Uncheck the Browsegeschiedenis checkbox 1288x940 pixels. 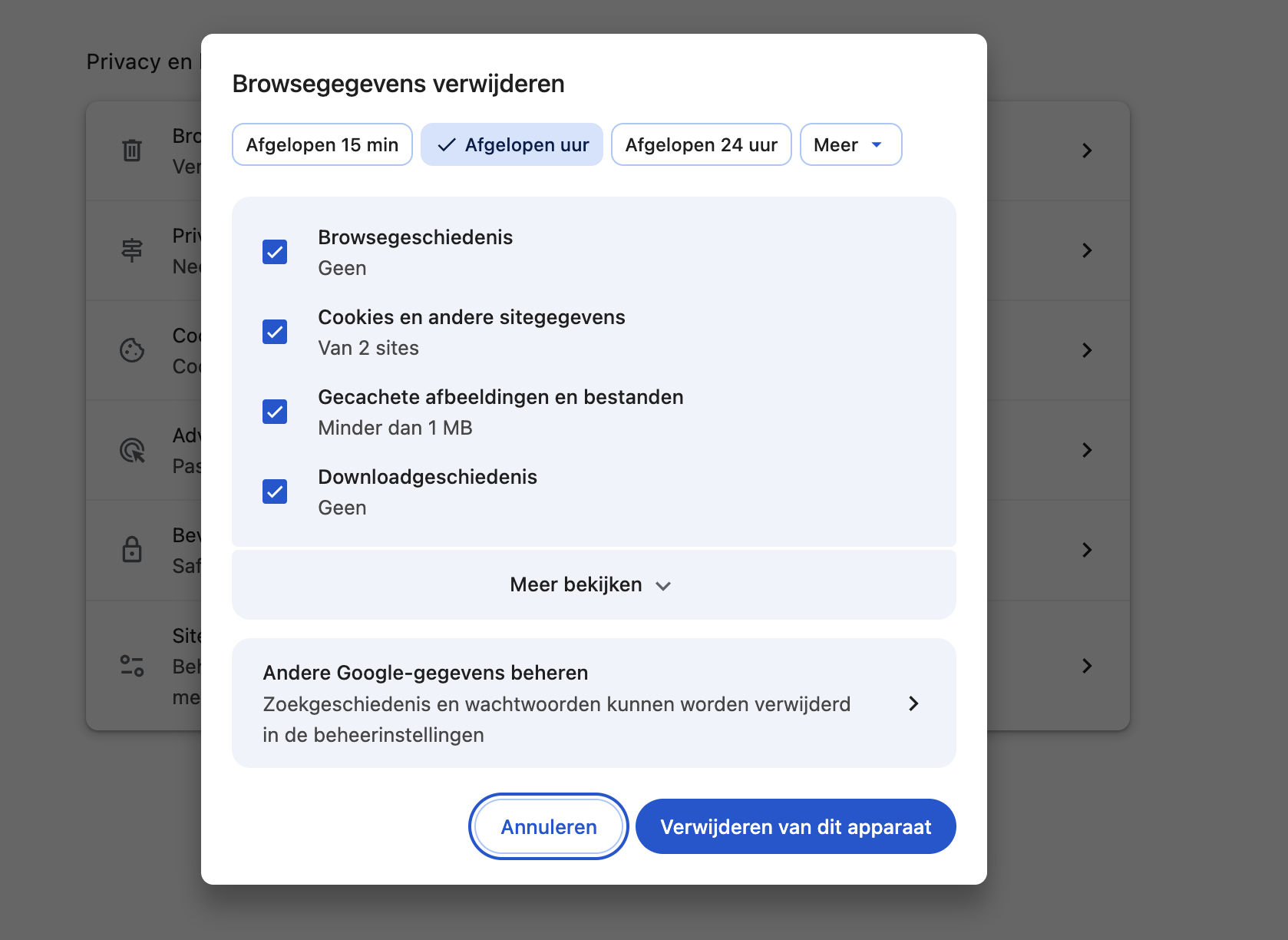click(x=274, y=252)
